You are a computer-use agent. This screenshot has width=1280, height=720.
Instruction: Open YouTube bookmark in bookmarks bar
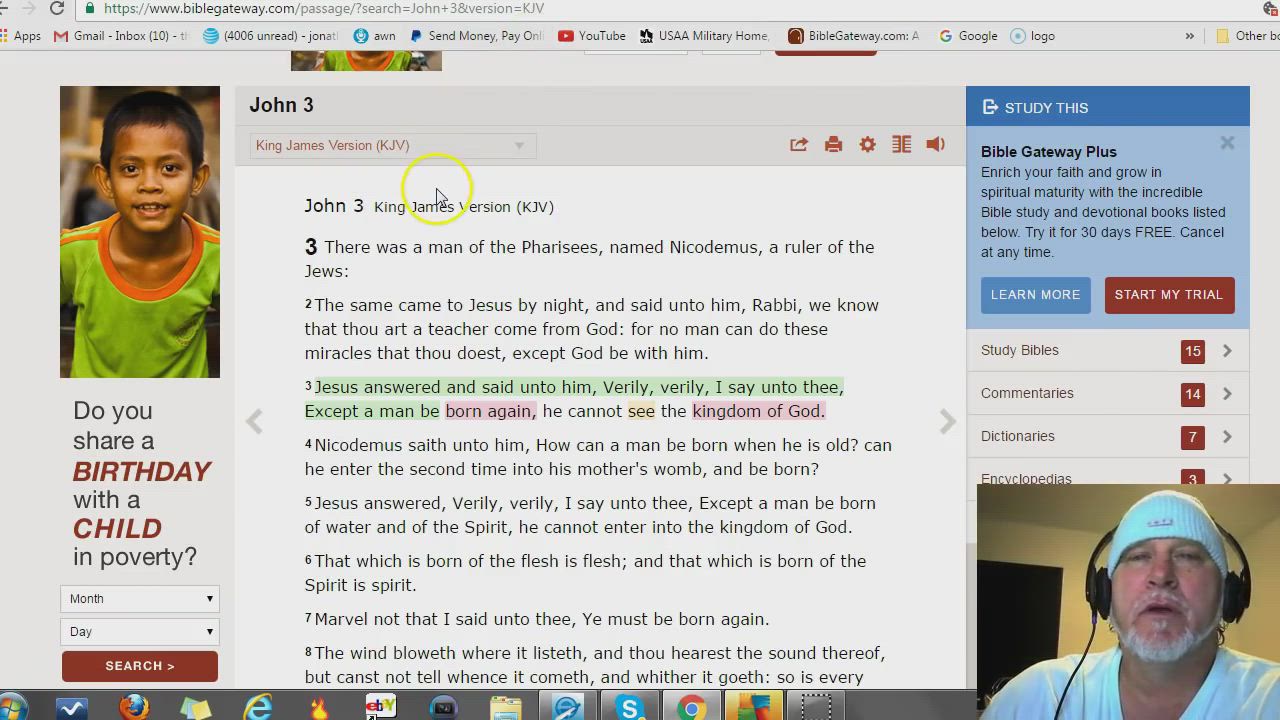click(x=592, y=36)
